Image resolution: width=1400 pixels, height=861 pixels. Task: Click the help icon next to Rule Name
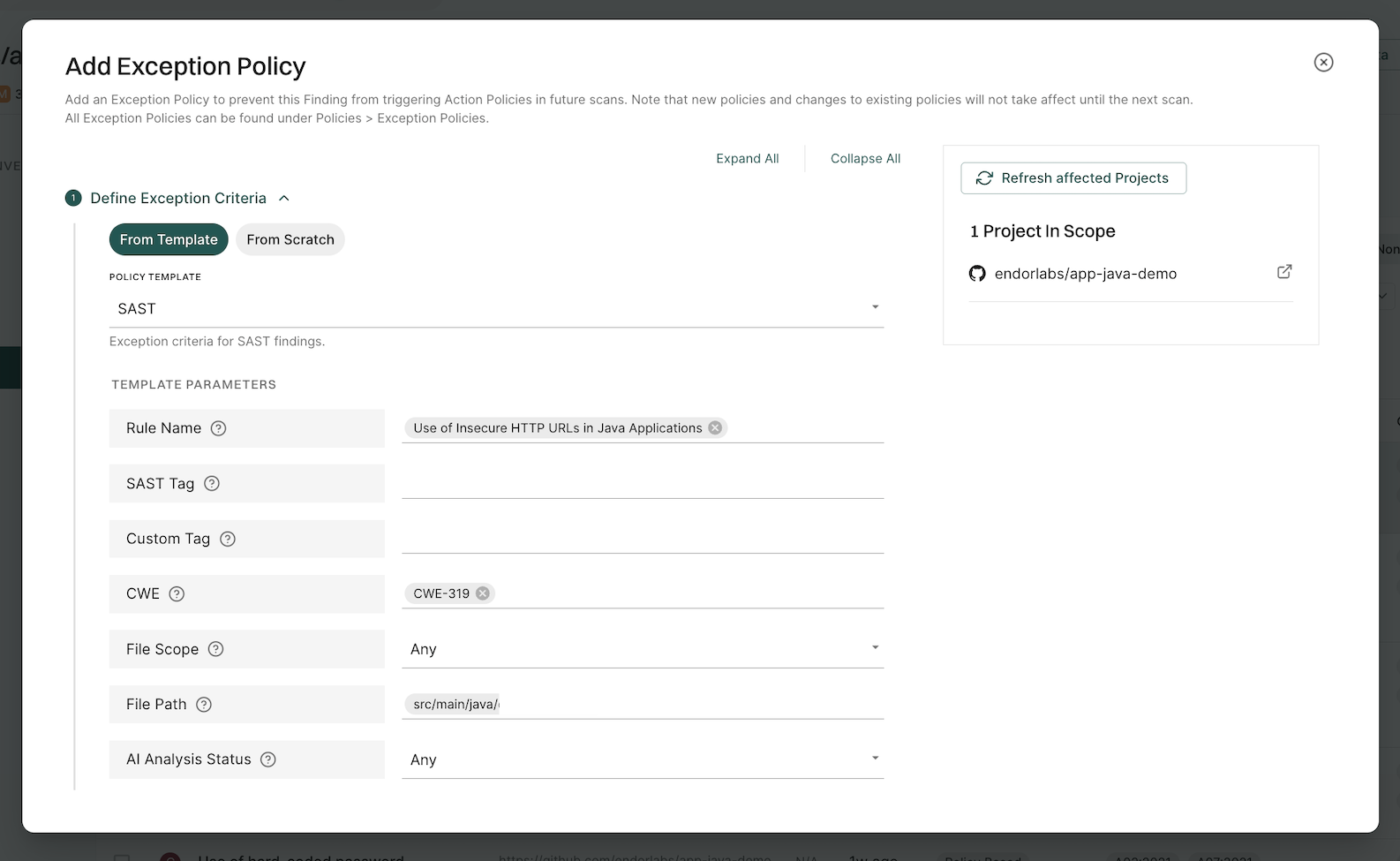point(218,428)
